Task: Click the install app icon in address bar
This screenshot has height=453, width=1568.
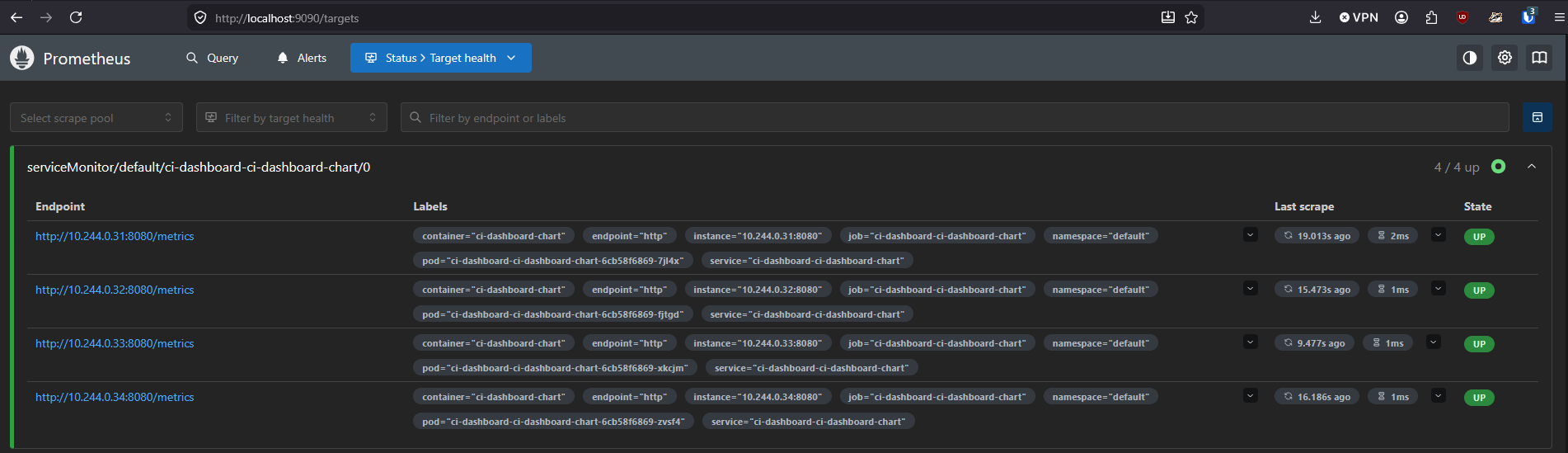Action: (x=1168, y=17)
